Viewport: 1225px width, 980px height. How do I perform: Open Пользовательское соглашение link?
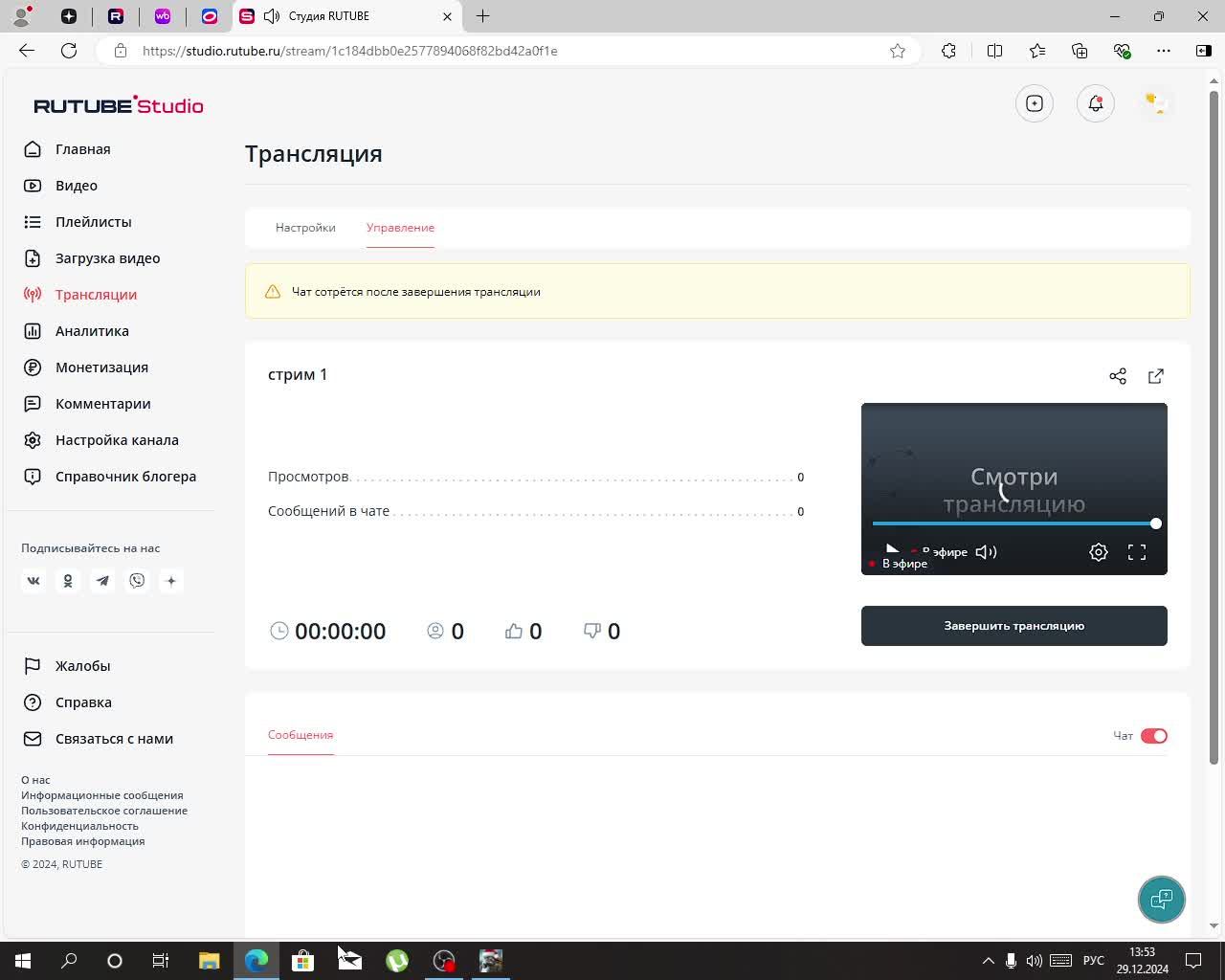104,811
